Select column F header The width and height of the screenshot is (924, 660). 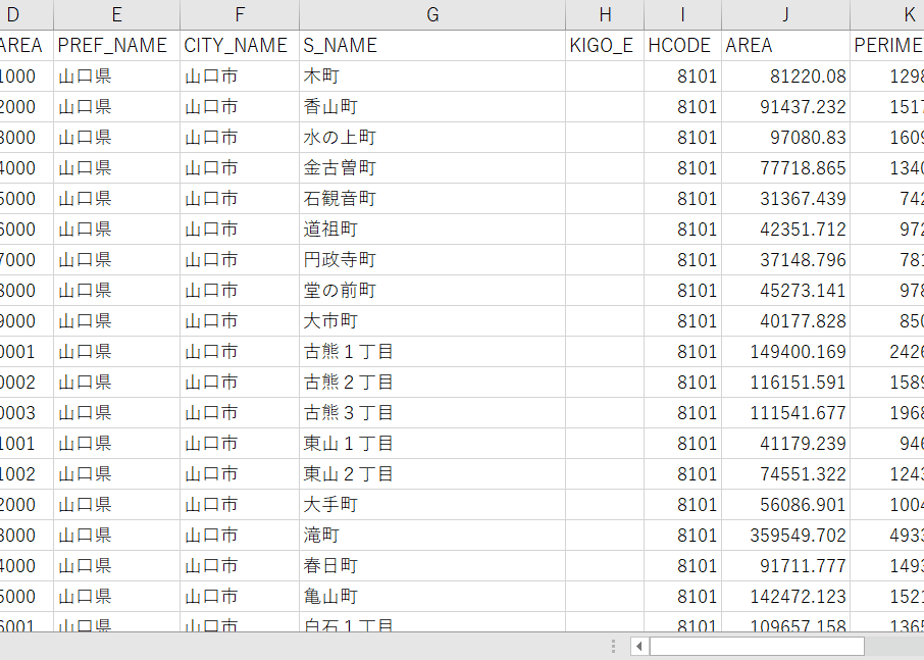(240, 15)
